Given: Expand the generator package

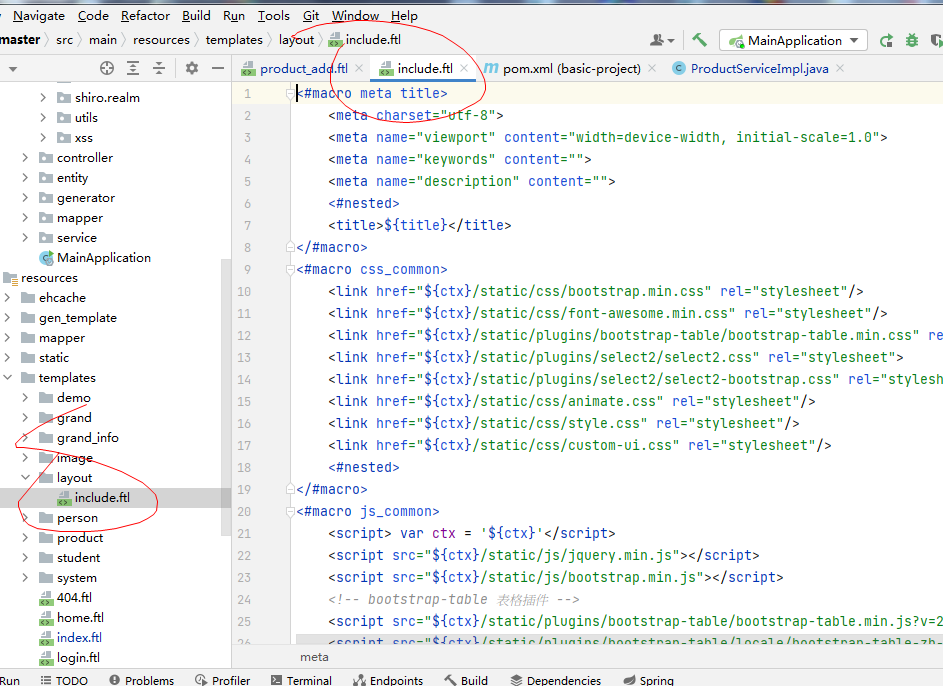Looking at the screenshot, I should (x=25, y=197).
